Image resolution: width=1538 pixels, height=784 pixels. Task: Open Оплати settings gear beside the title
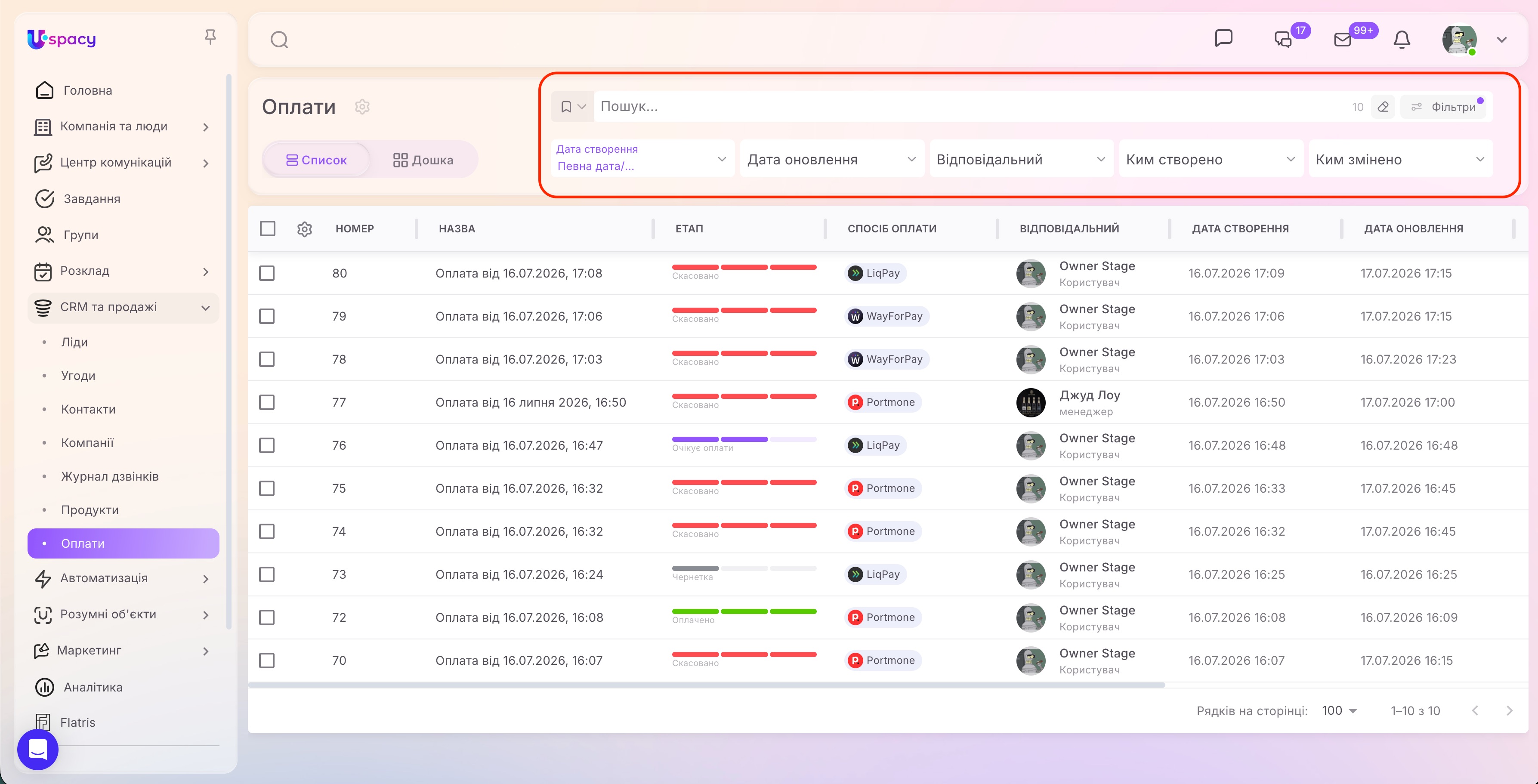(x=362, y=107)
